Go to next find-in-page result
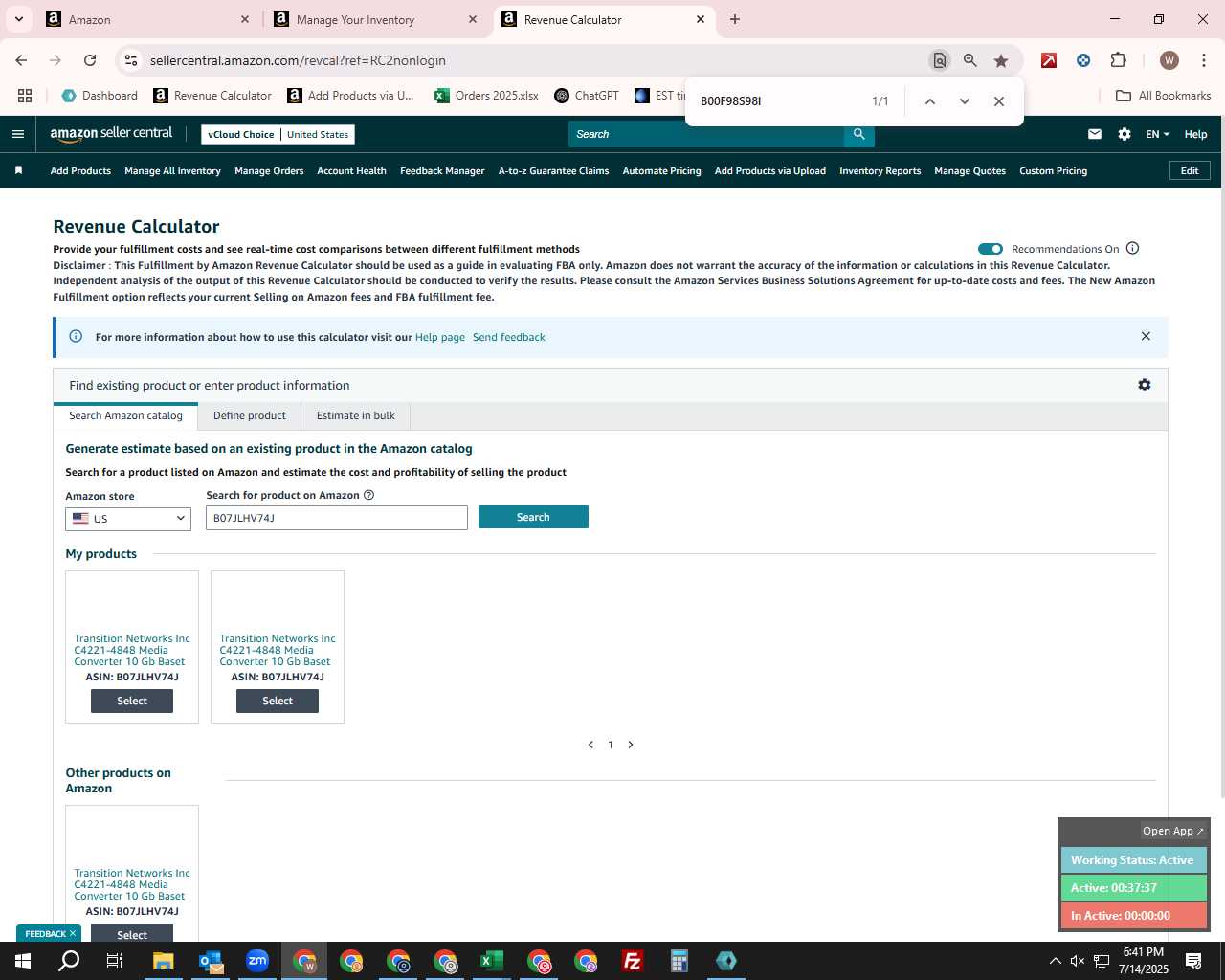 click(x=964, y=101)
